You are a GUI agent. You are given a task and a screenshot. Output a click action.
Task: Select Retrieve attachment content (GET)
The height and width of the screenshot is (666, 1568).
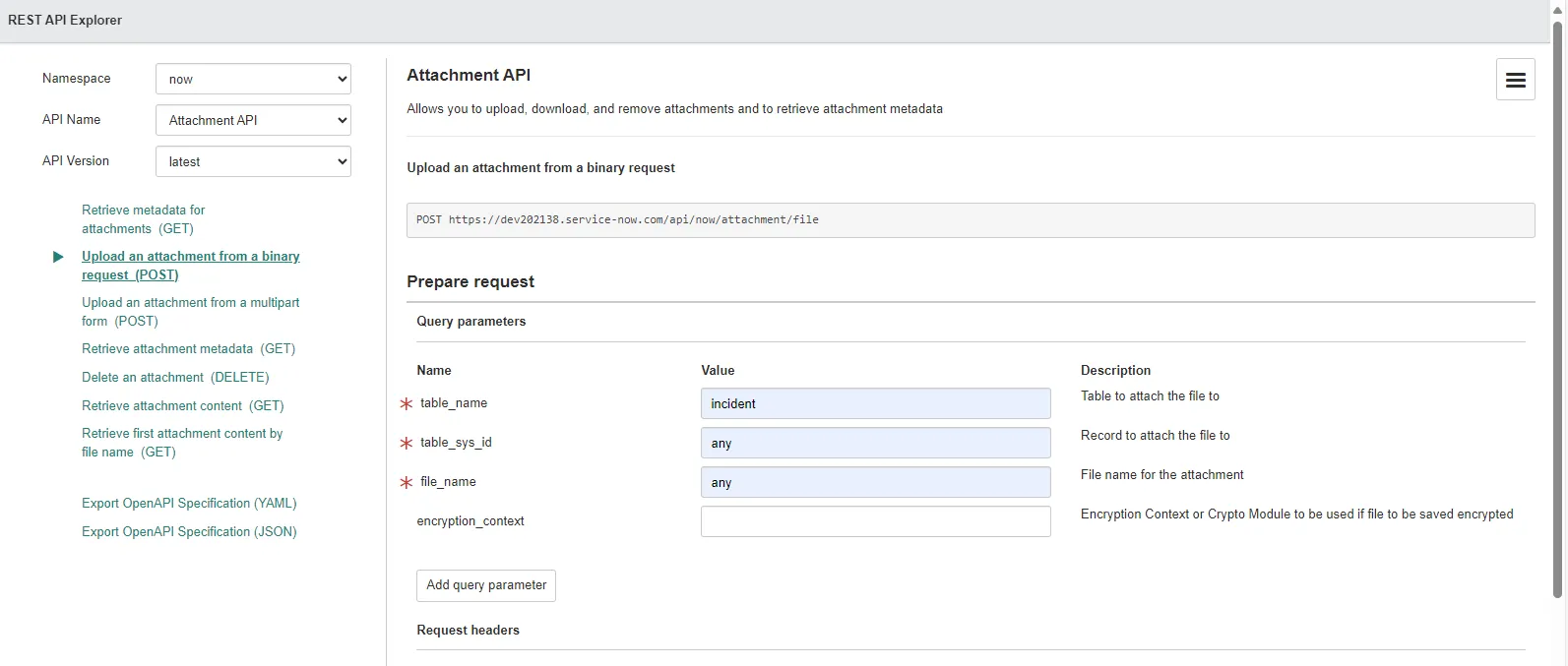182,406
